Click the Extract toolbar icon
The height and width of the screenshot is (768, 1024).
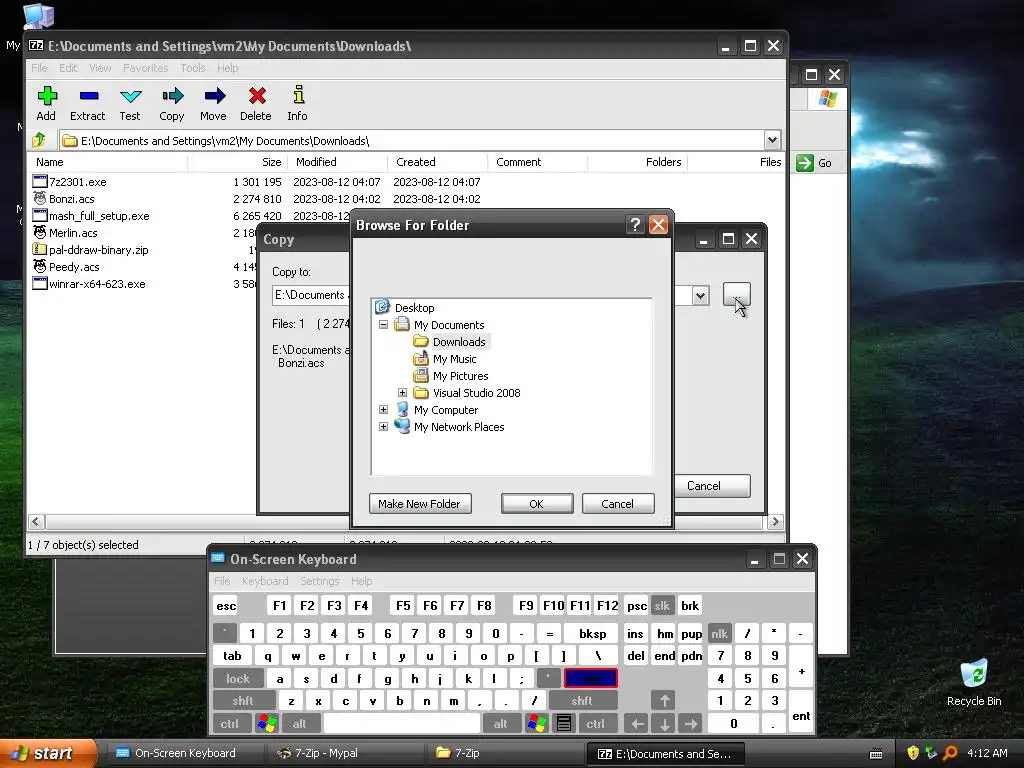click(x=88, y=103)
